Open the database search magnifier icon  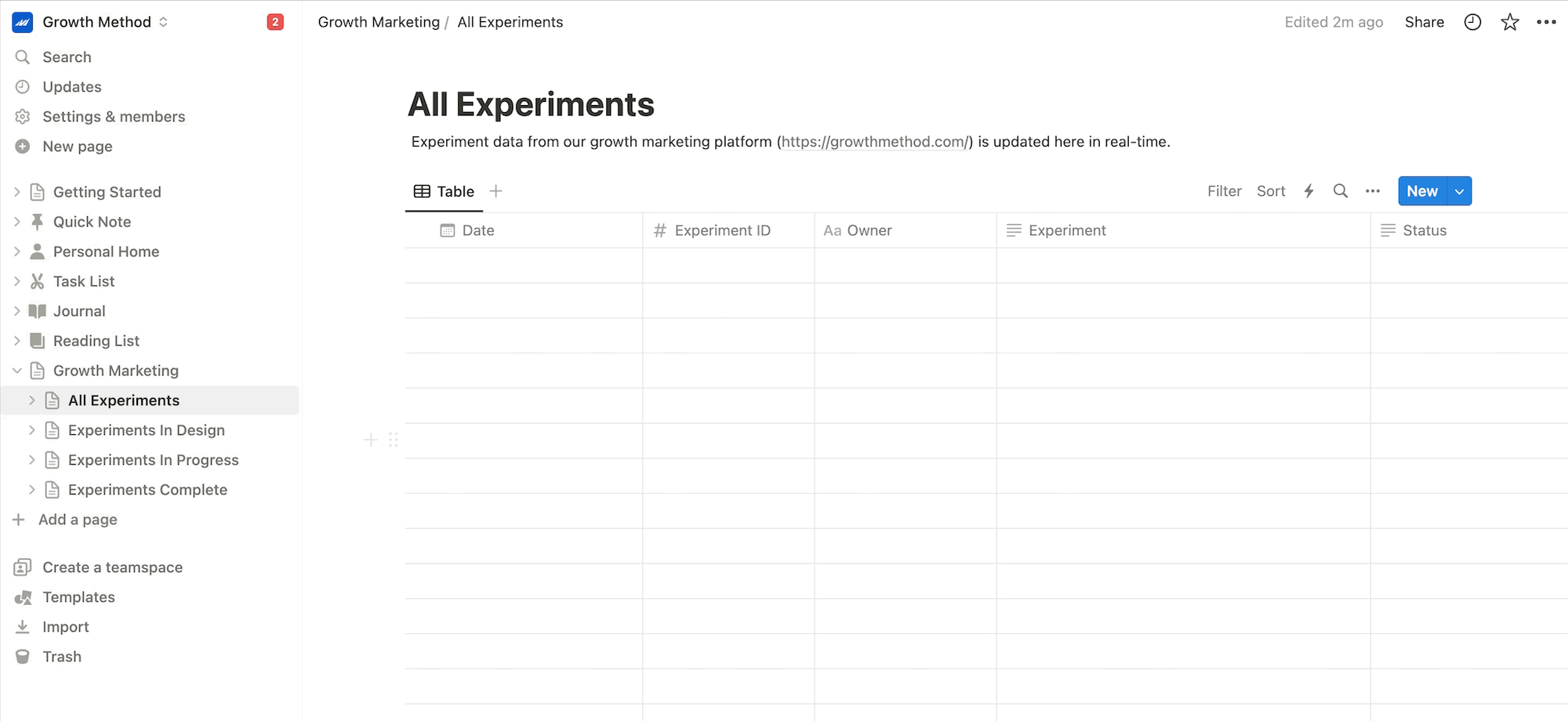coord(1341,191)
